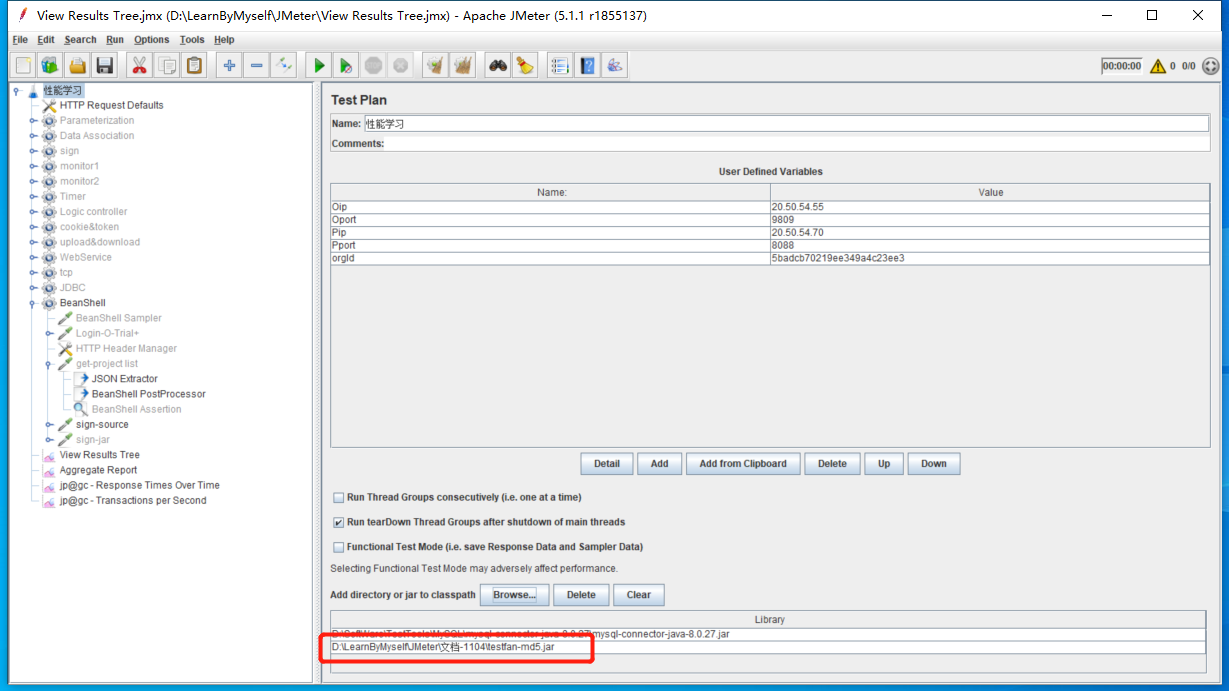Viewport: 1229px width, 691px height.
Task: Select View Results Tree listener
Action: pos(100,455)
